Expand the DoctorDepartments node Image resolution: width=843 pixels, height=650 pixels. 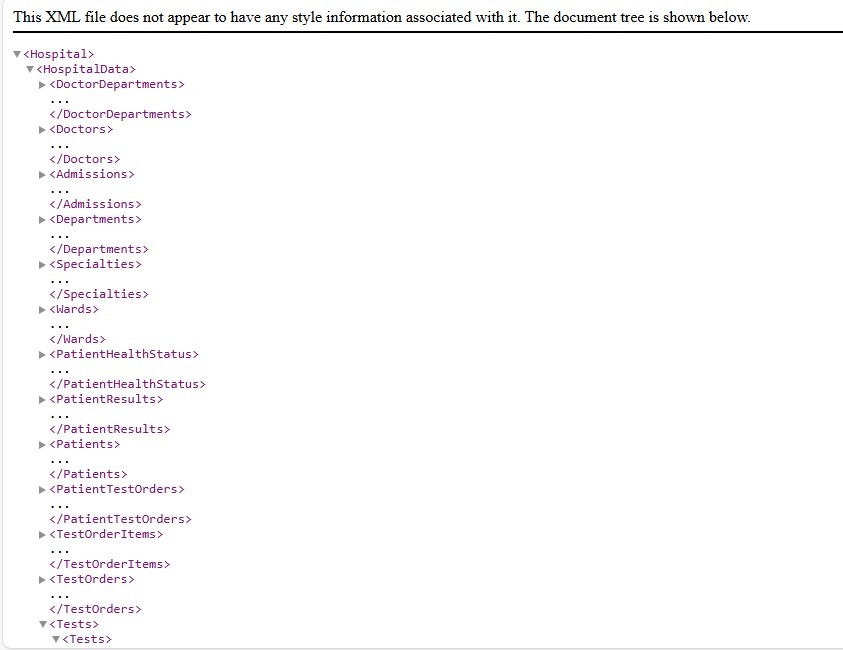pos(42,84)
